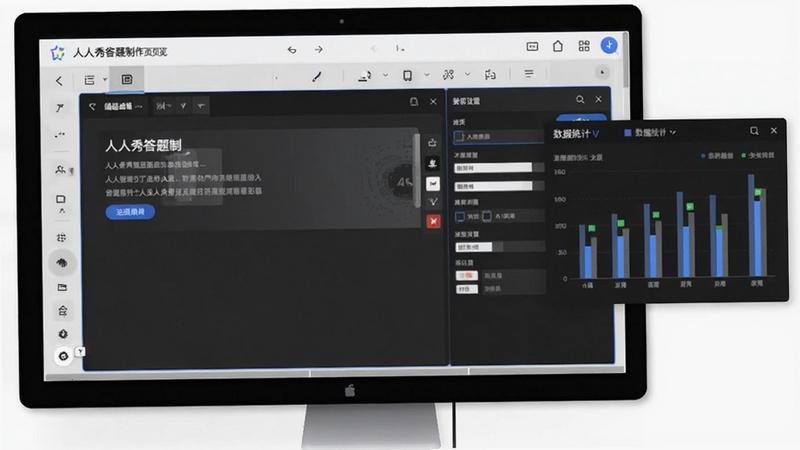Select the diagonal brush tool in toolbar
800x450 pixels.
coord(317,77)
